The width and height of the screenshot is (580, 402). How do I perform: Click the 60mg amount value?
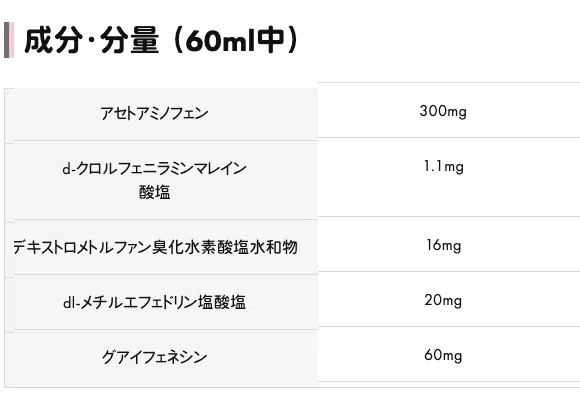coord(443,355)
